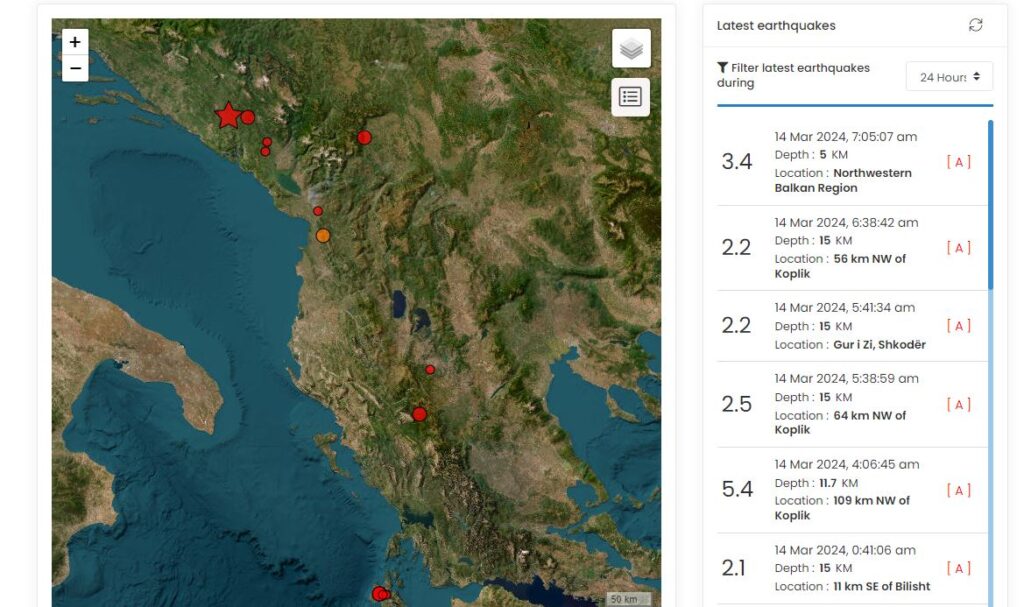Click [A] tag for 4:06:45 am quake

958,490
